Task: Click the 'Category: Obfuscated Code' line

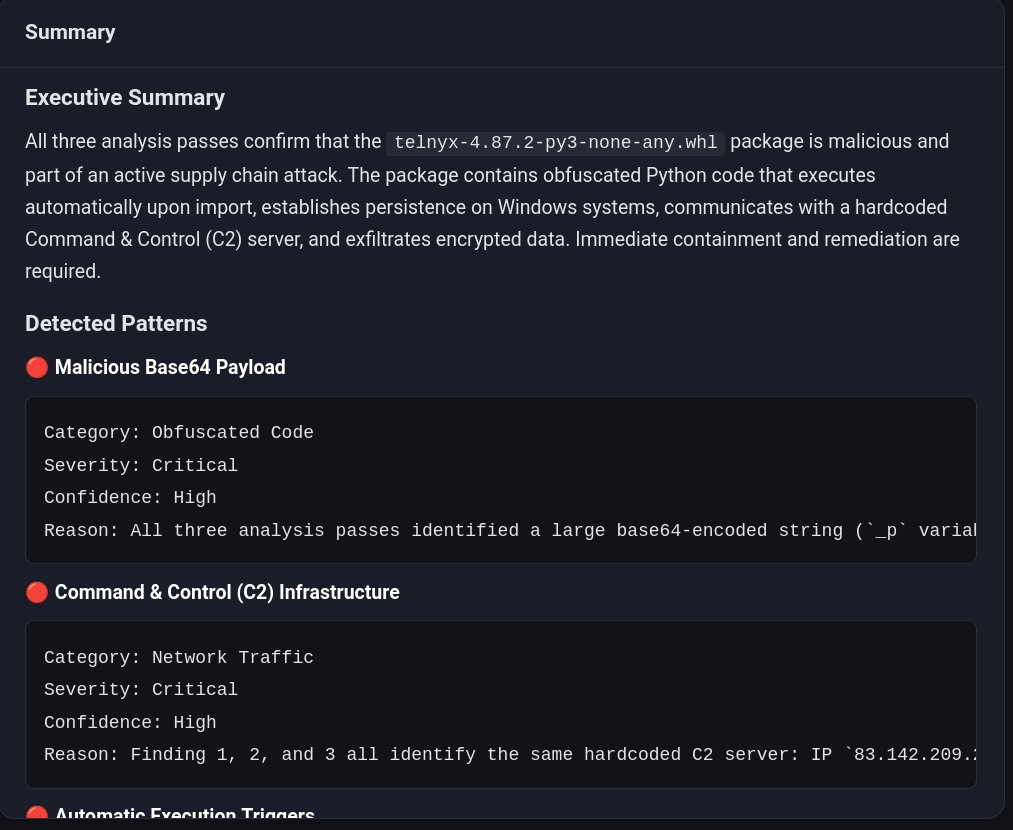Action: [x=178, y=432]
